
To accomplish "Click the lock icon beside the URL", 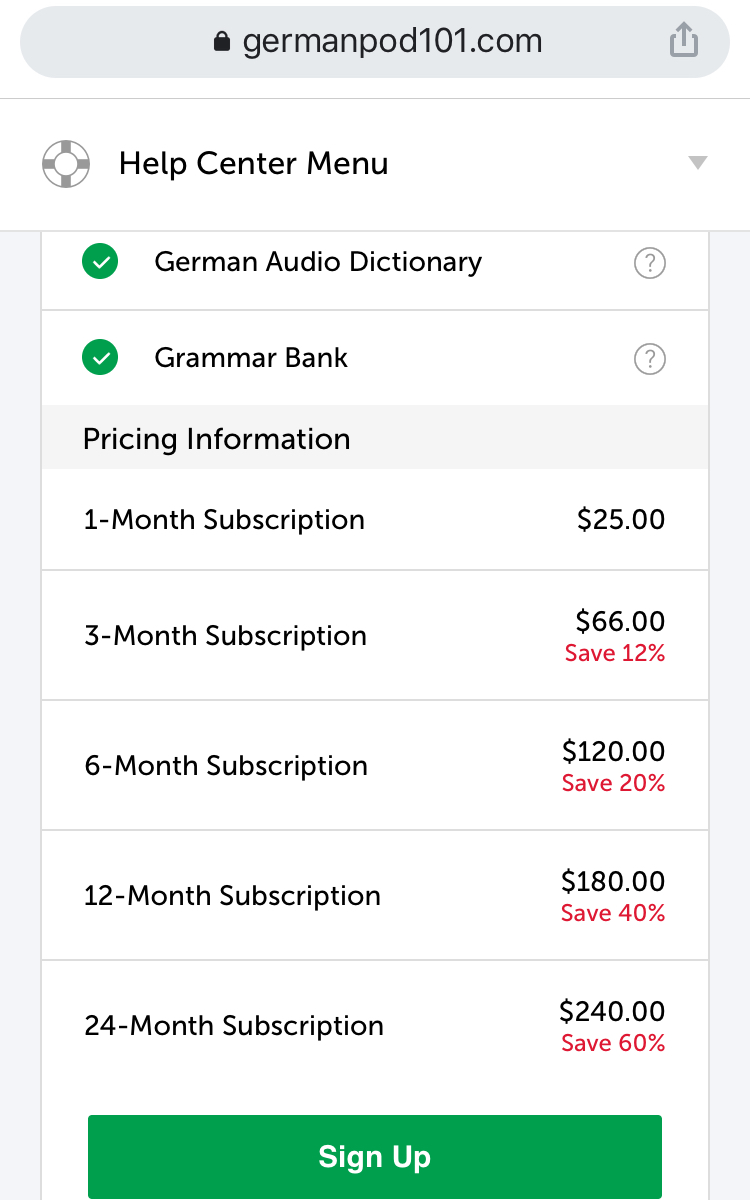I will pyautogui.click(x=222, y=42).
